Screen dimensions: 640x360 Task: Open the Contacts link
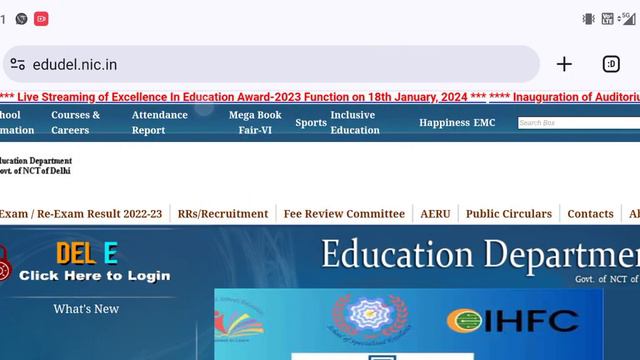coord(590,213)
